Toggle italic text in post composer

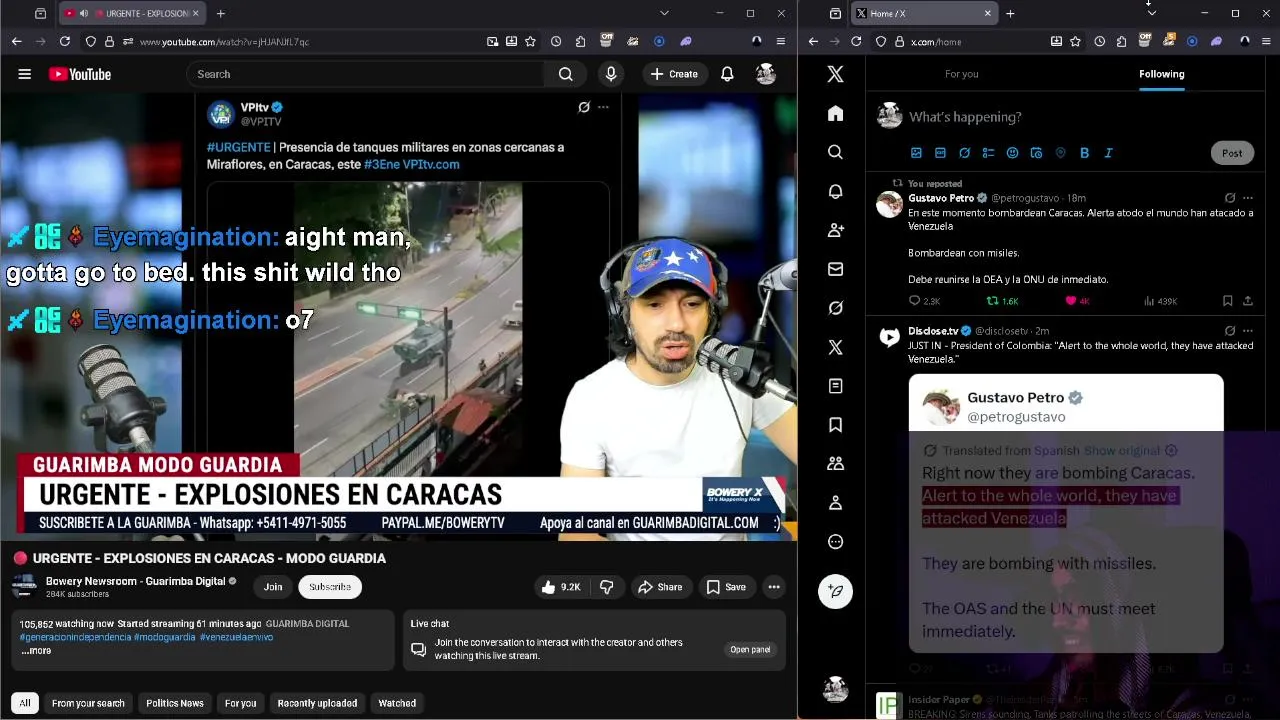(1108, 153)
